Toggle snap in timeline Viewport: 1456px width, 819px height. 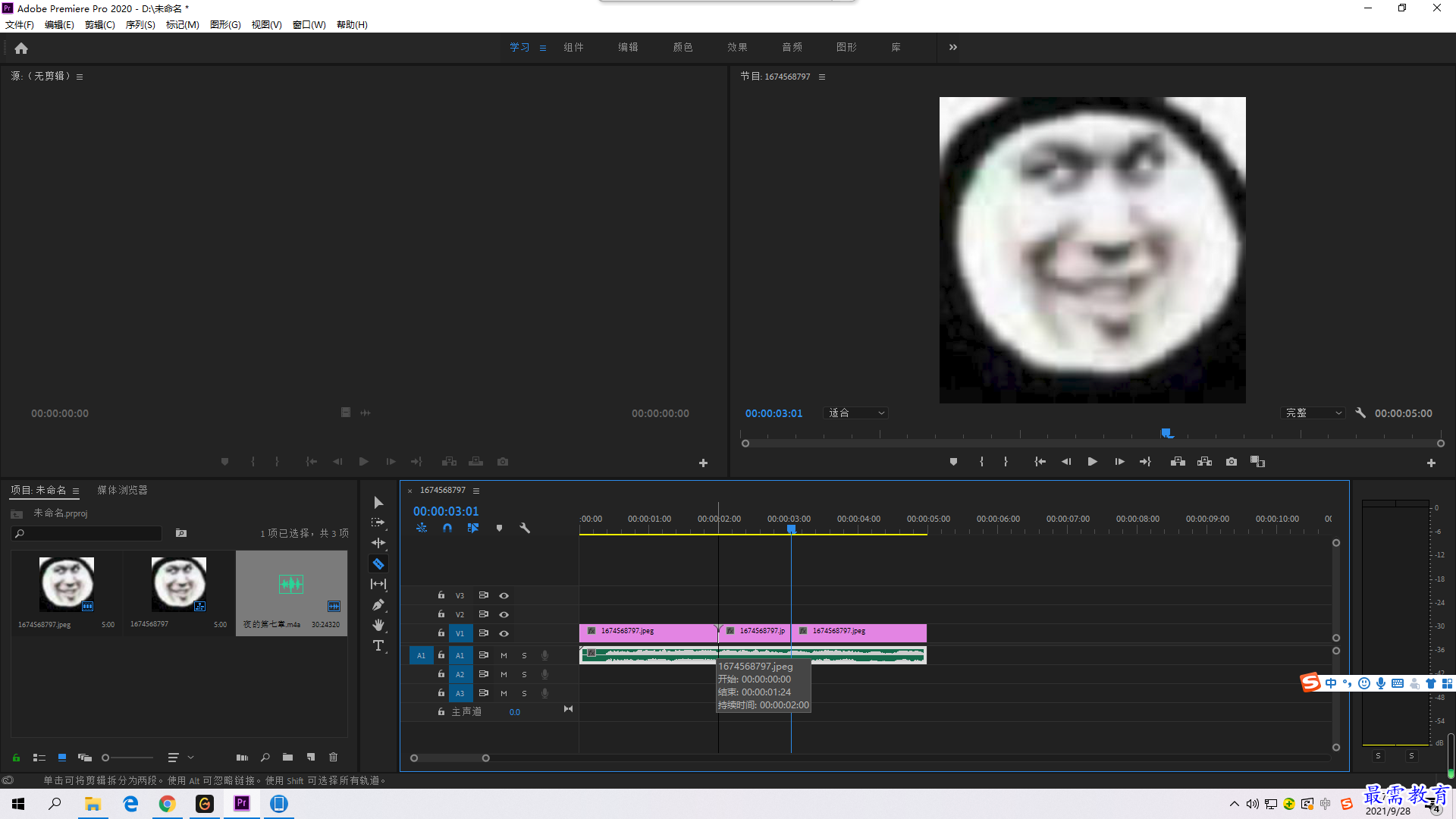tap(447, 528)
